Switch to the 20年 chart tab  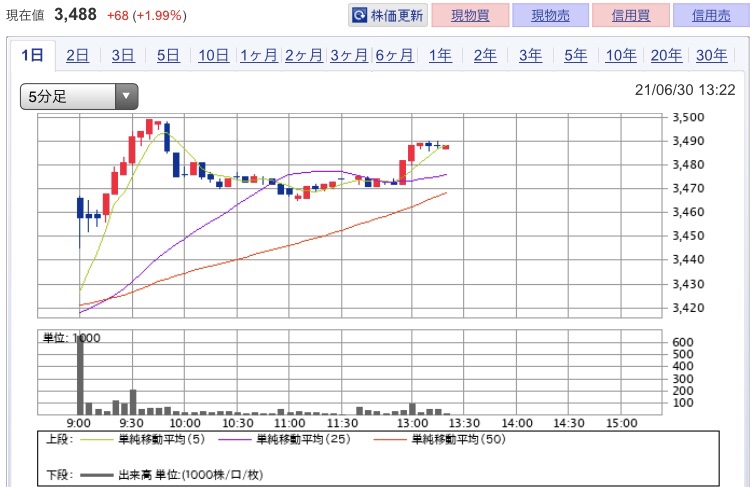point(666,55)
